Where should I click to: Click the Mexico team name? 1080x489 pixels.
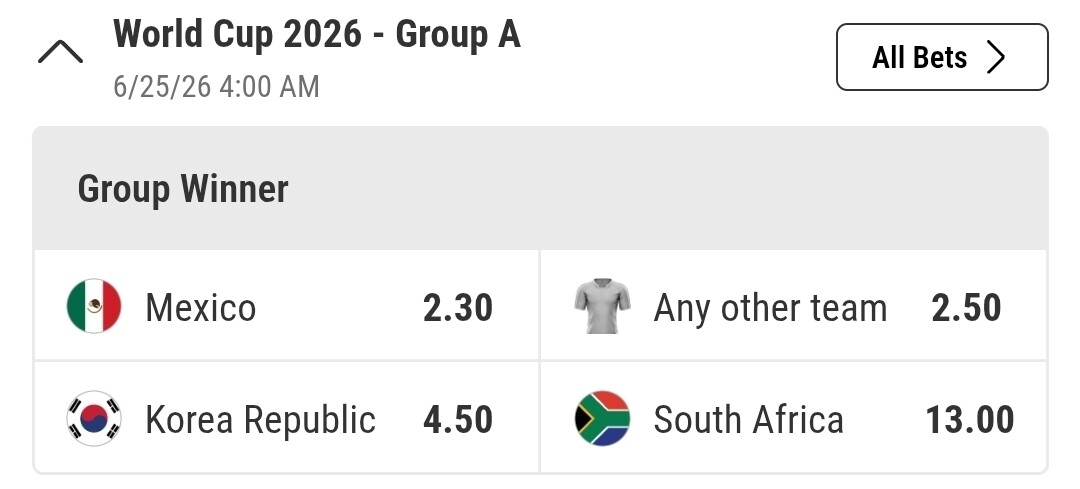[200, 308]
